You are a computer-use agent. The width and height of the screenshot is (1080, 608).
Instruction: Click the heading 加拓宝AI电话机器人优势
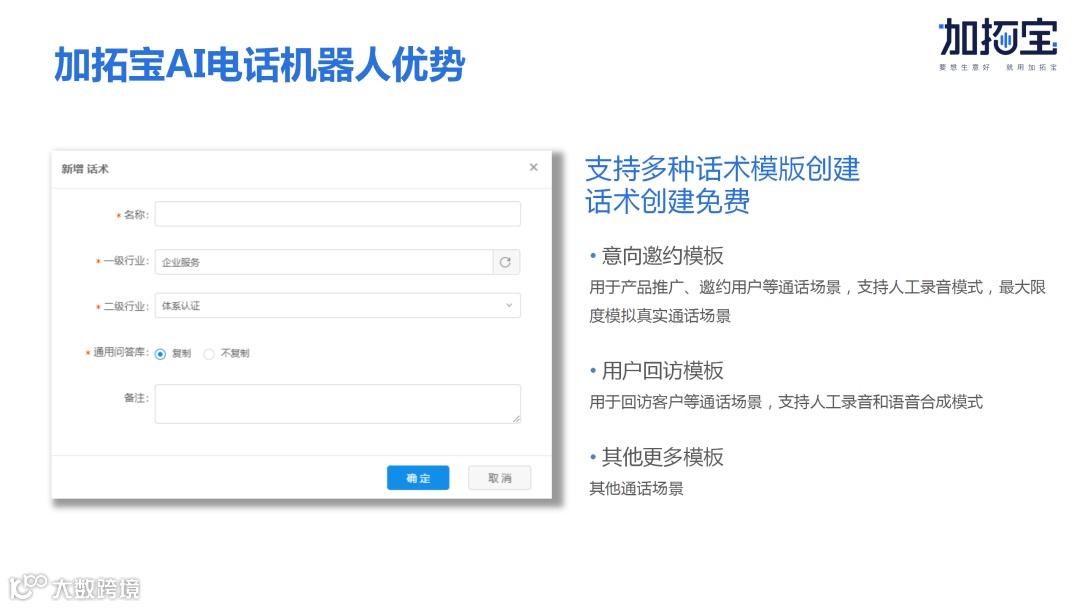coord(260,65)
